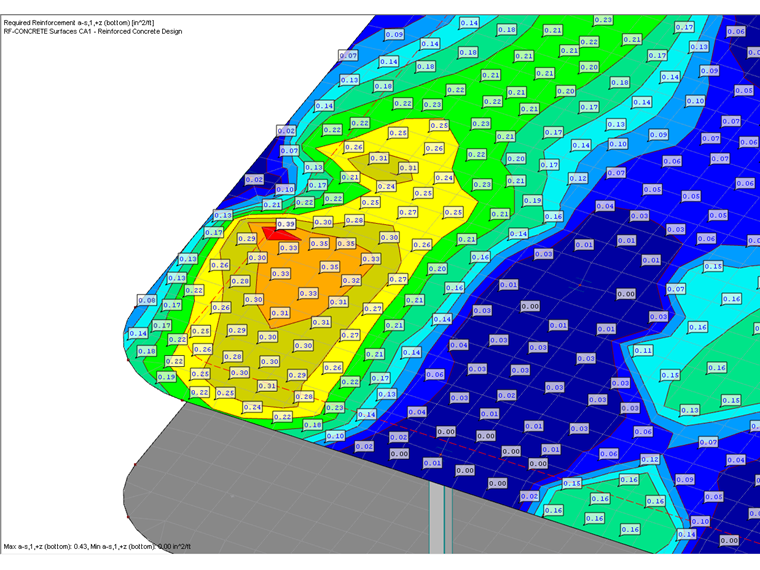The height and width of the screenshot is (570, 760).
Task: Select the 0.11 value label
Action: pyautogui.click(x=643, y=350)
